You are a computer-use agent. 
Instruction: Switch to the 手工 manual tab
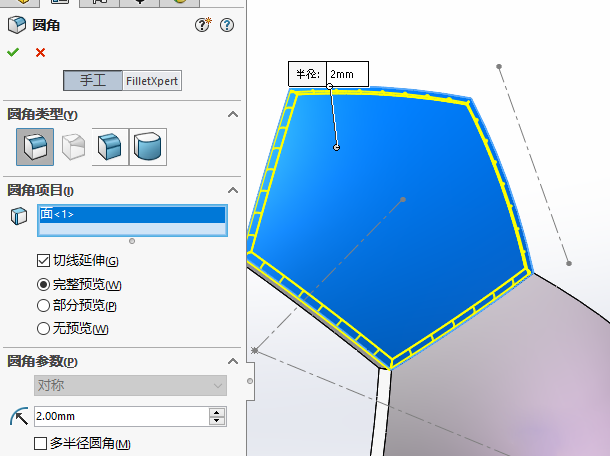pos(94,81)
